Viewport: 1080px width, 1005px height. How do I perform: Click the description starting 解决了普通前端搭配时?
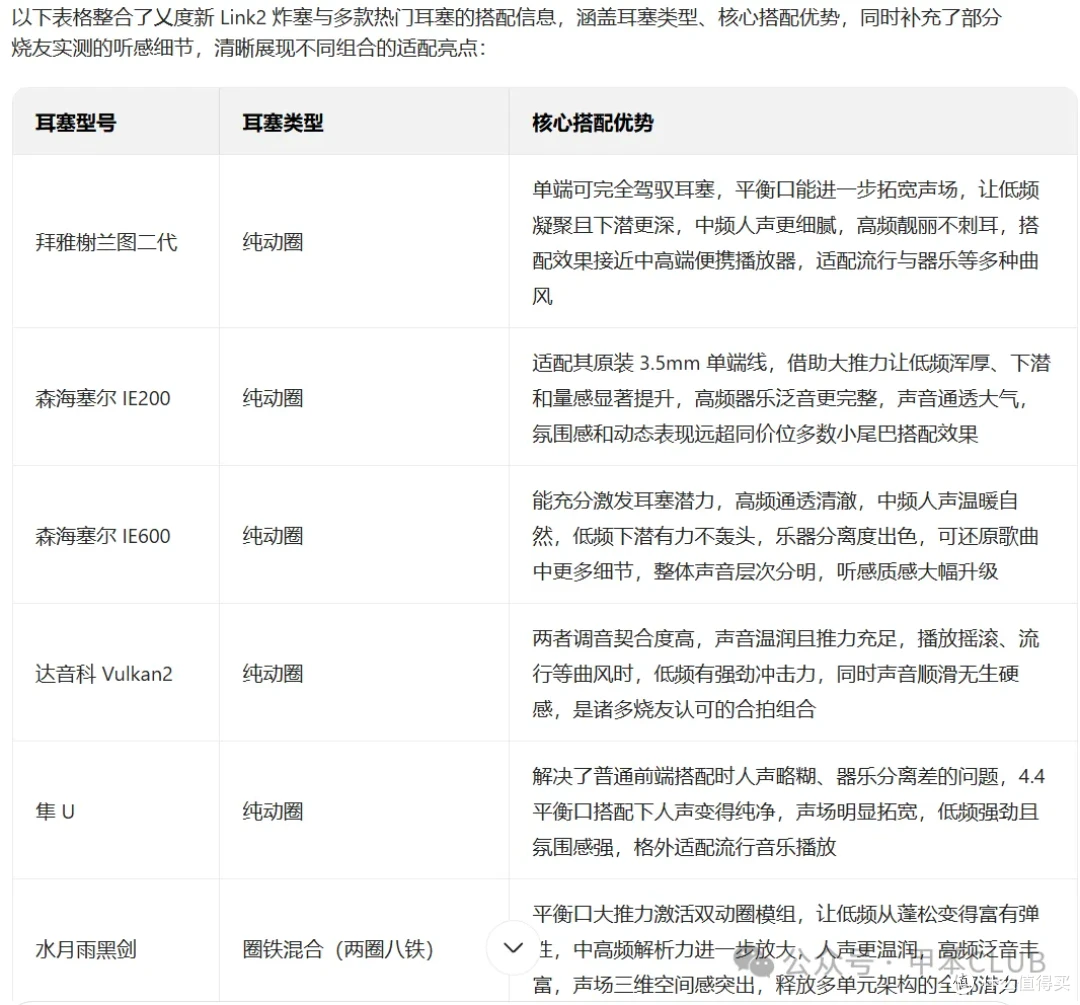pos(789,811)
